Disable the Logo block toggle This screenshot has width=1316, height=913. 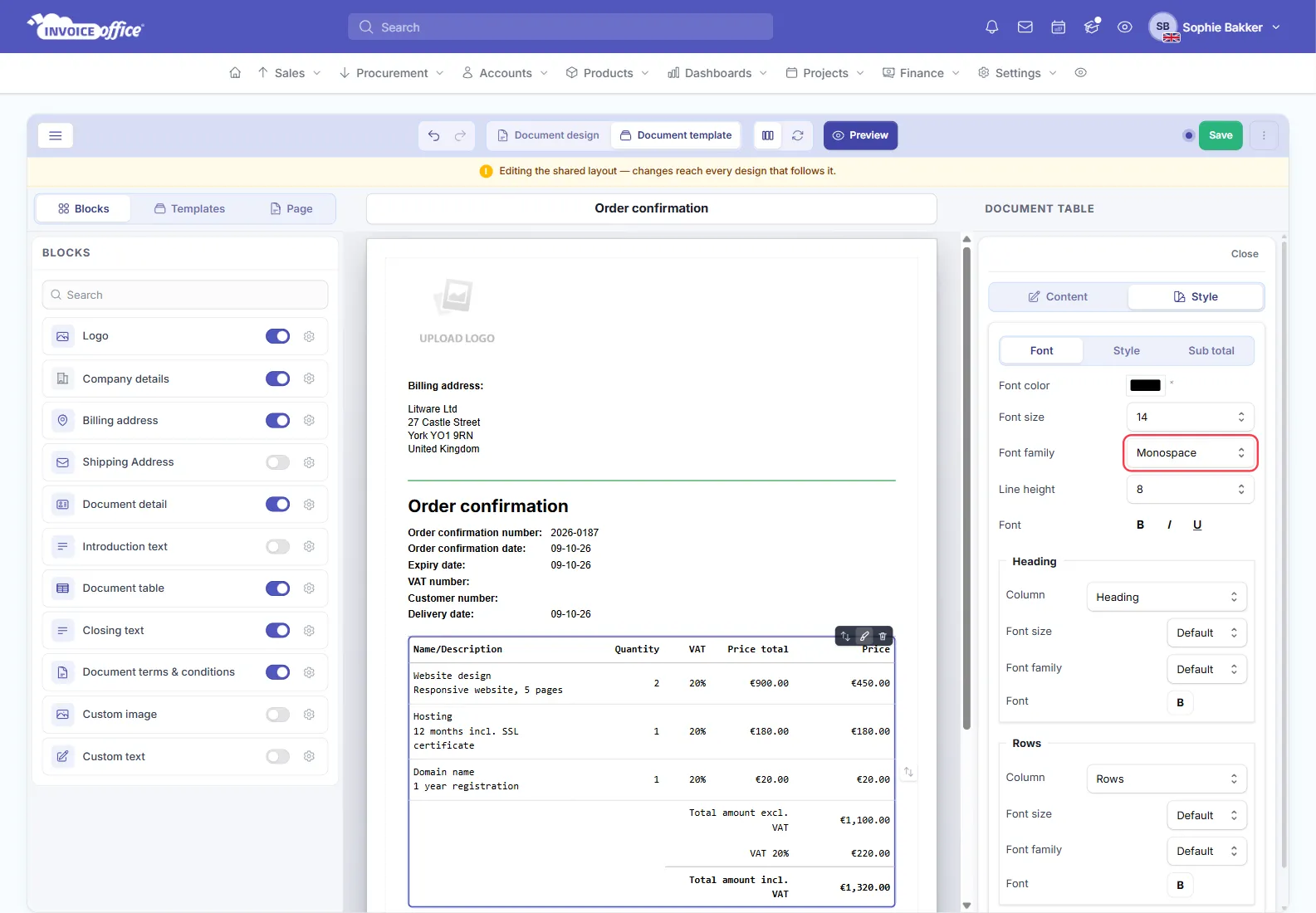point(277,336)
